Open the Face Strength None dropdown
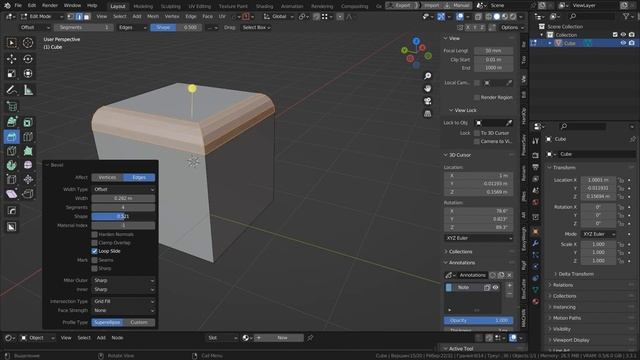The height and width of the screenshot is (360, 640). pyautogui.click(x=123, y=311)
